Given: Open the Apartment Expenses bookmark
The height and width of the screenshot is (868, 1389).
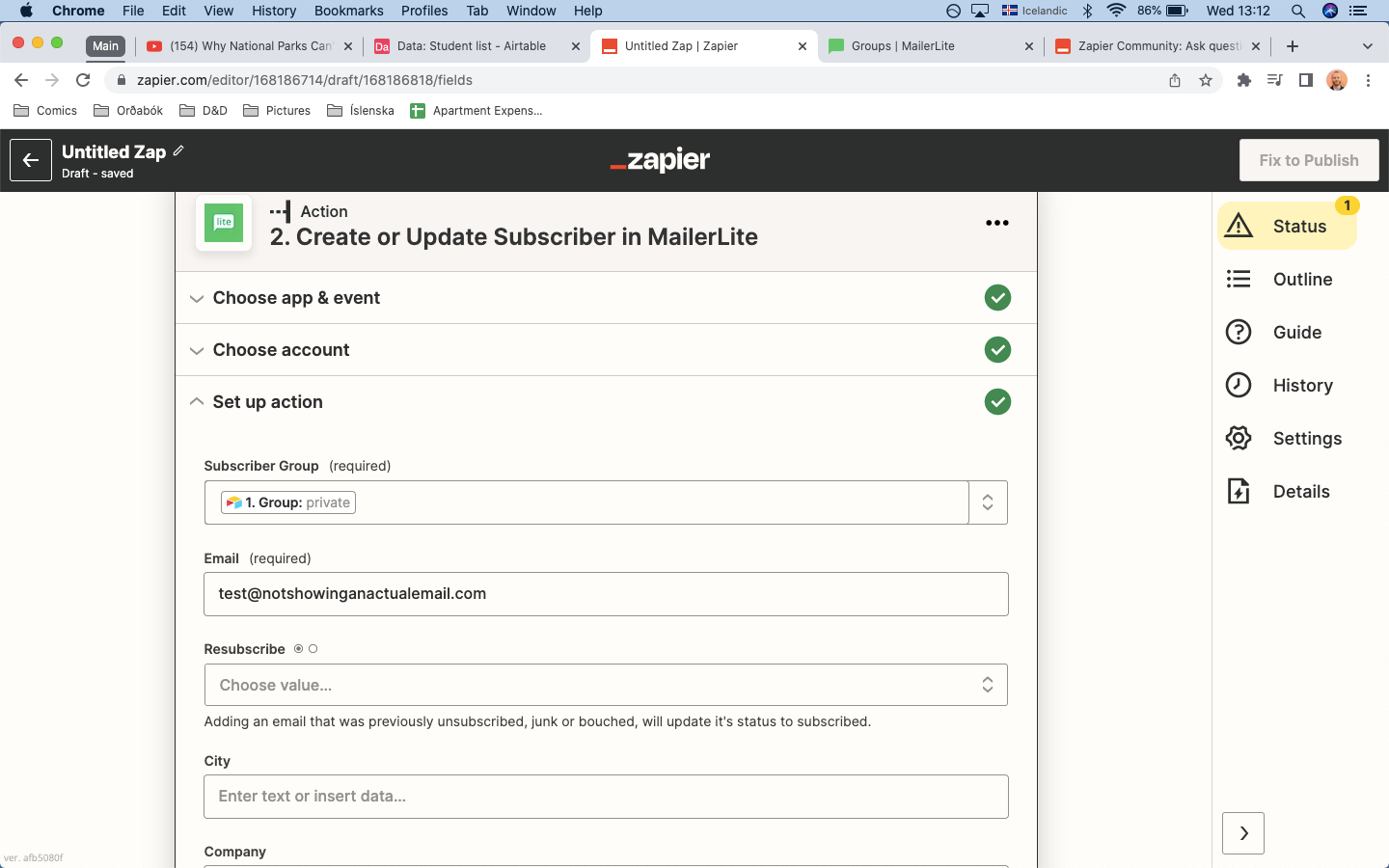Looking at the screenshot, I should tap(477, 111).
